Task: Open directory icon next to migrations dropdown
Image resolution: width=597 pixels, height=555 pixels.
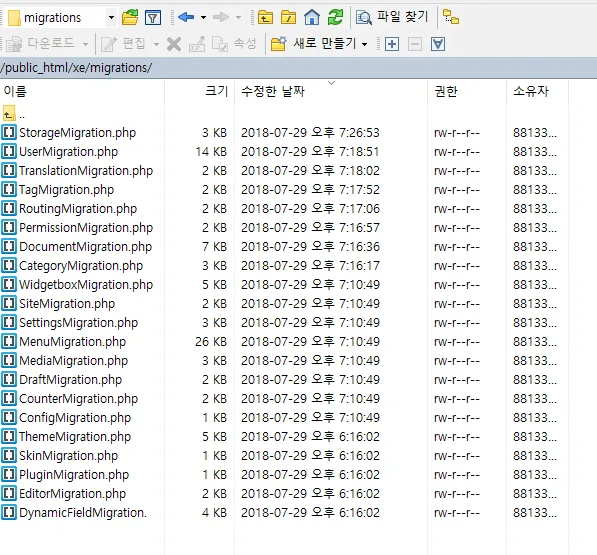Action: (130, 18)
